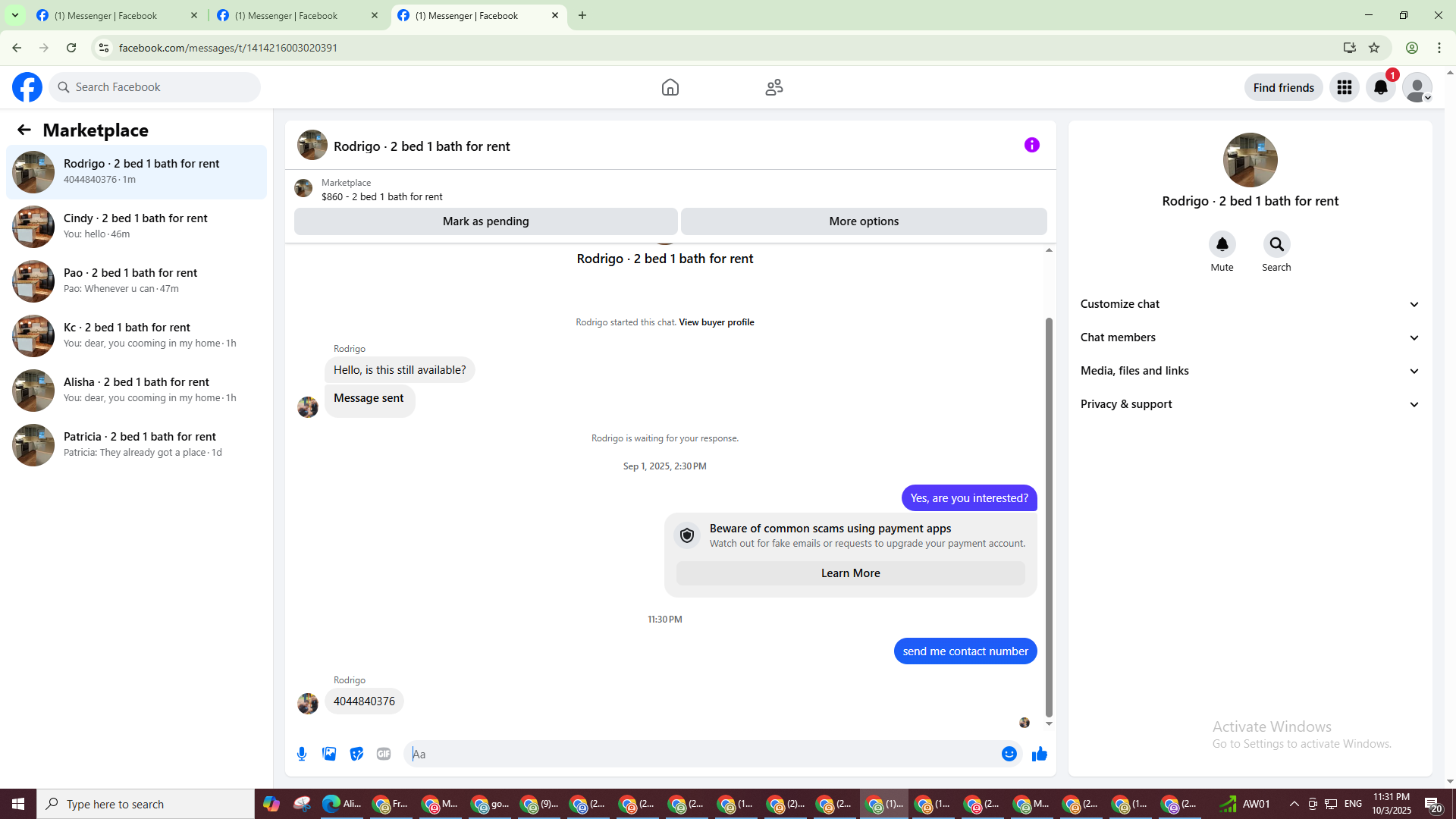
Task: Record a voice clip with microphone icon
Action: tap(302, 754)
